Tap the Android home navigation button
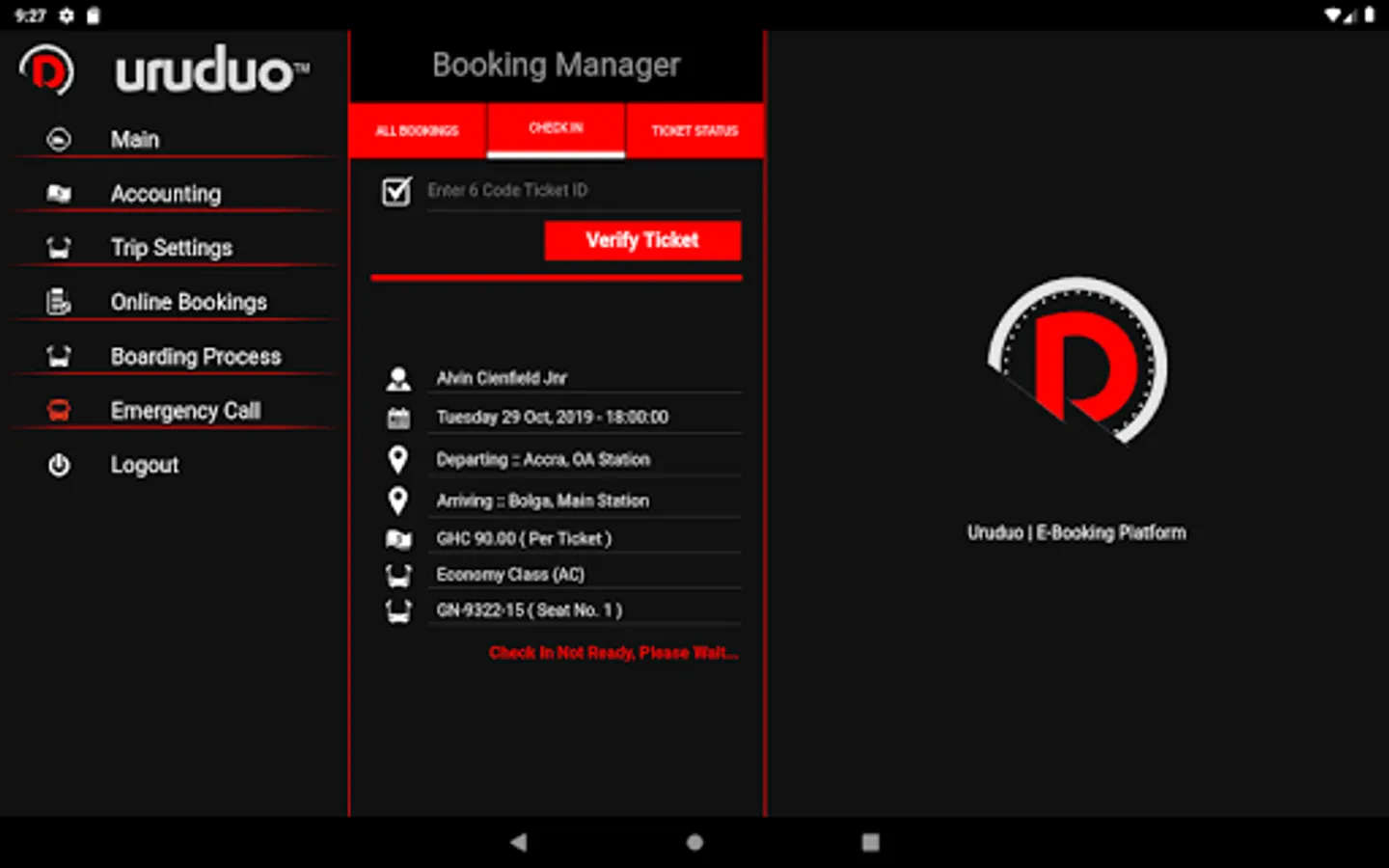 [x=694, y=842]
